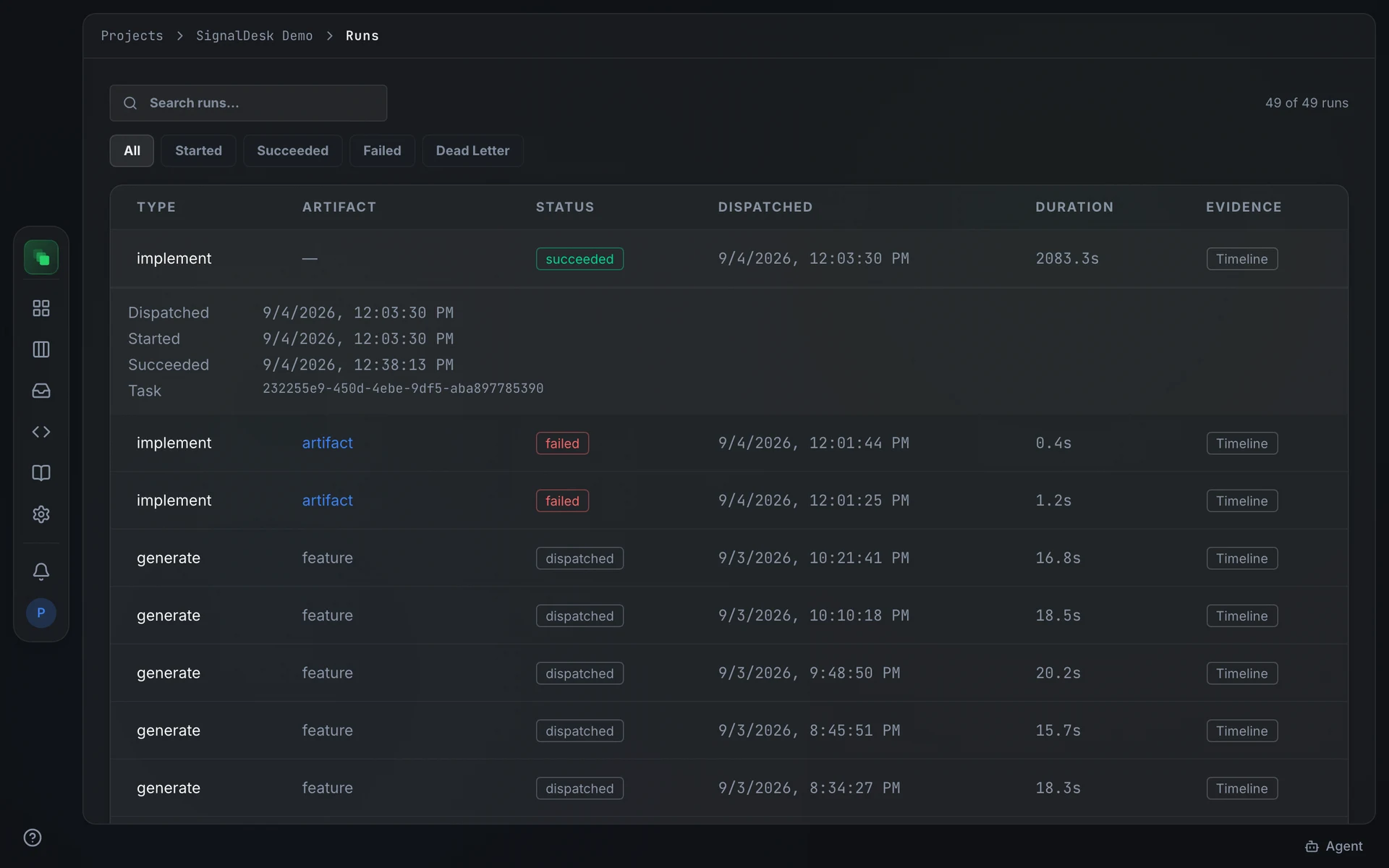This screenshot has width=1389, height=868.
Task: Select the Succeeded filter tab
Action: 292,150
